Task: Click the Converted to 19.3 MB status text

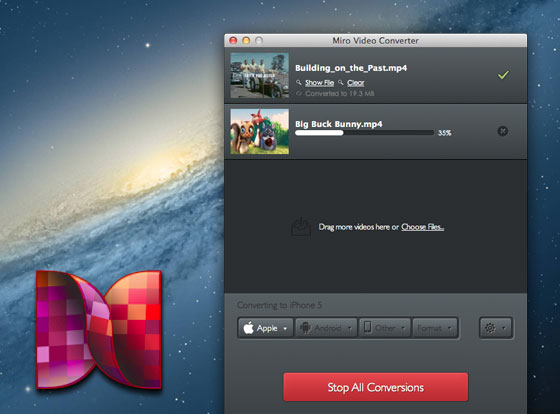Action: (x=340, y=94)
